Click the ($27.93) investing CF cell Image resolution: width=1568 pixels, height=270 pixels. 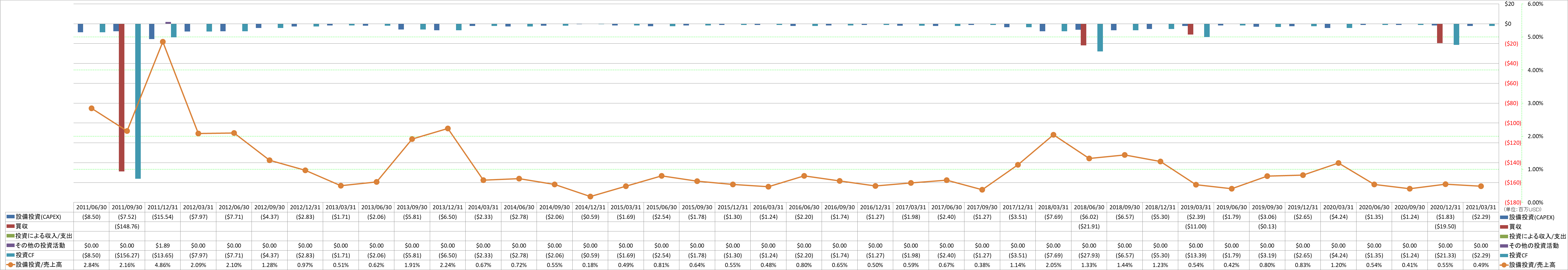[x=1089, y=255]
